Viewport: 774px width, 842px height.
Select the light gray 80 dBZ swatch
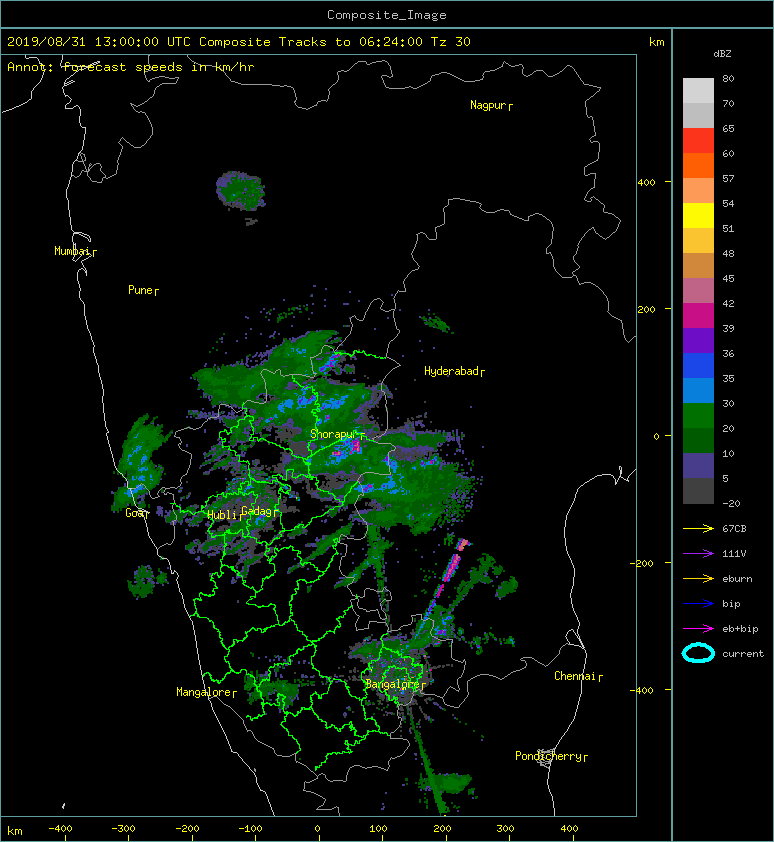pos(698,90)
